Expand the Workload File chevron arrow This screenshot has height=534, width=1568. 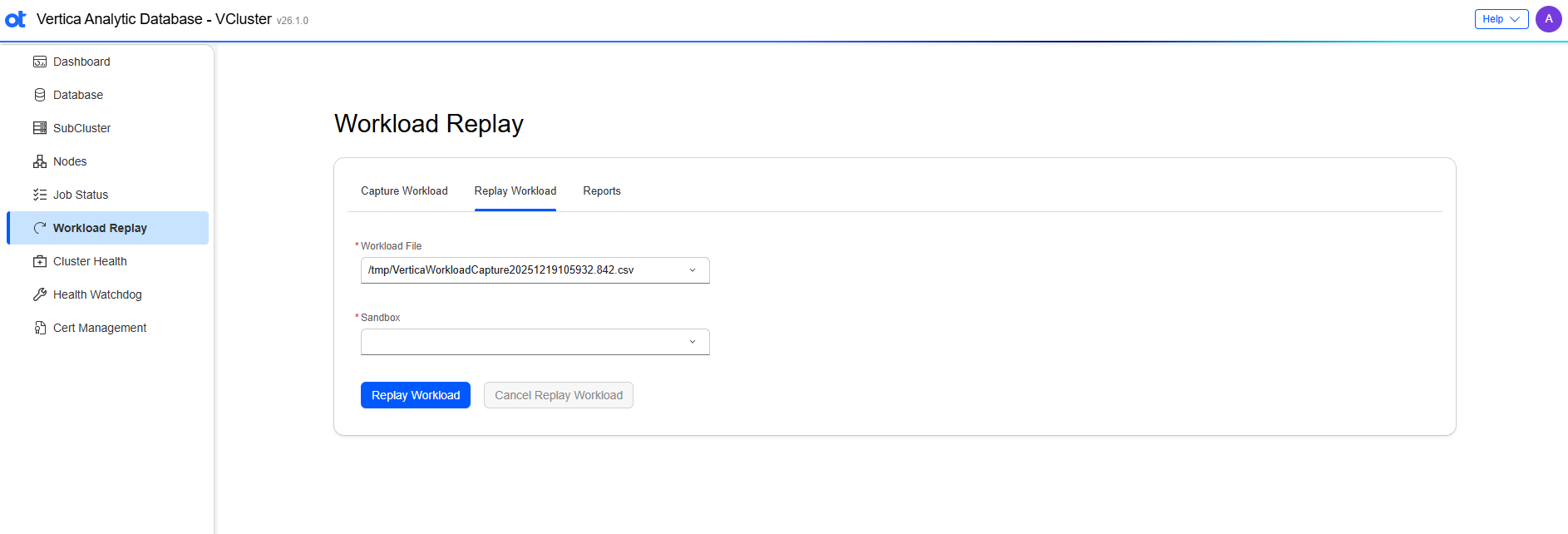[693, 270]
